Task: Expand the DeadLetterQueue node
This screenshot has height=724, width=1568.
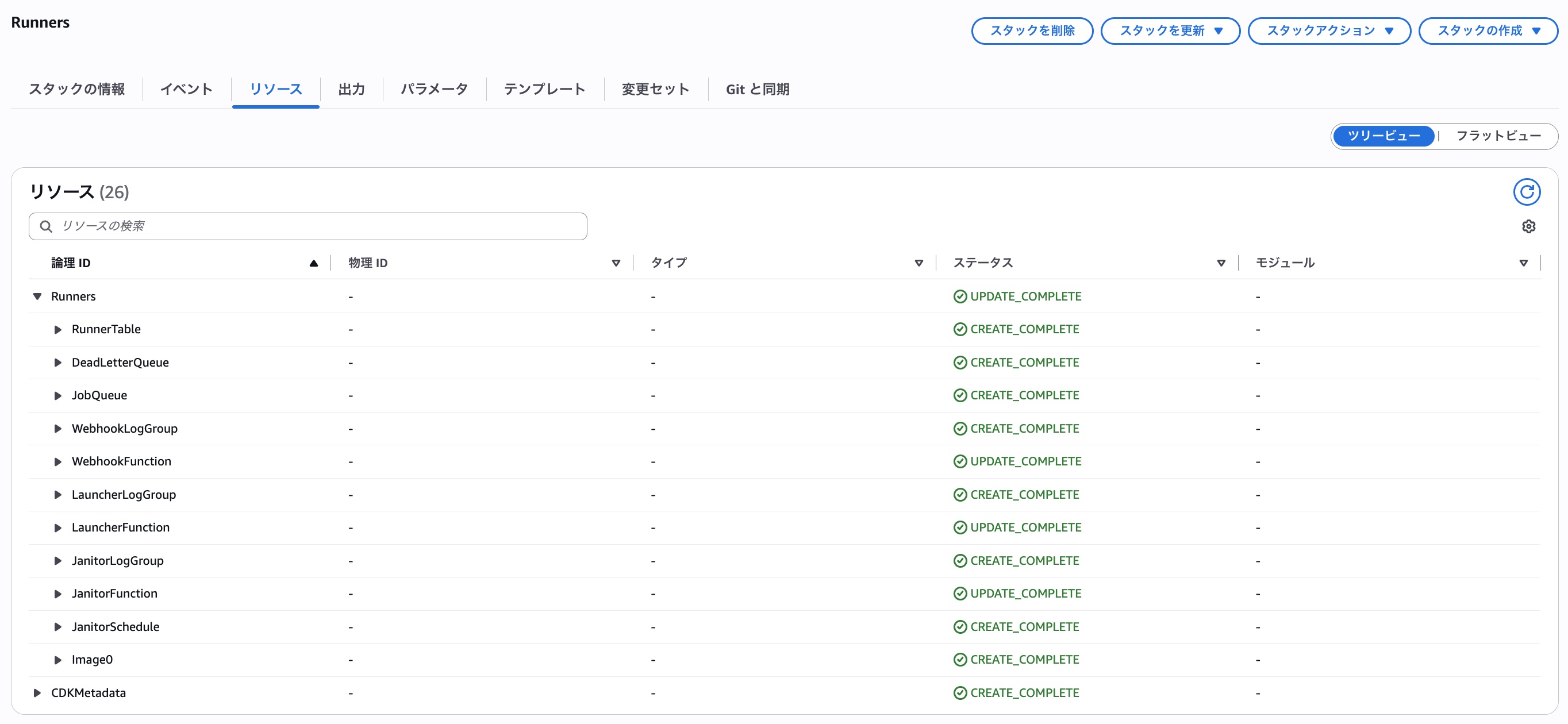Action: tap(58, 363)
